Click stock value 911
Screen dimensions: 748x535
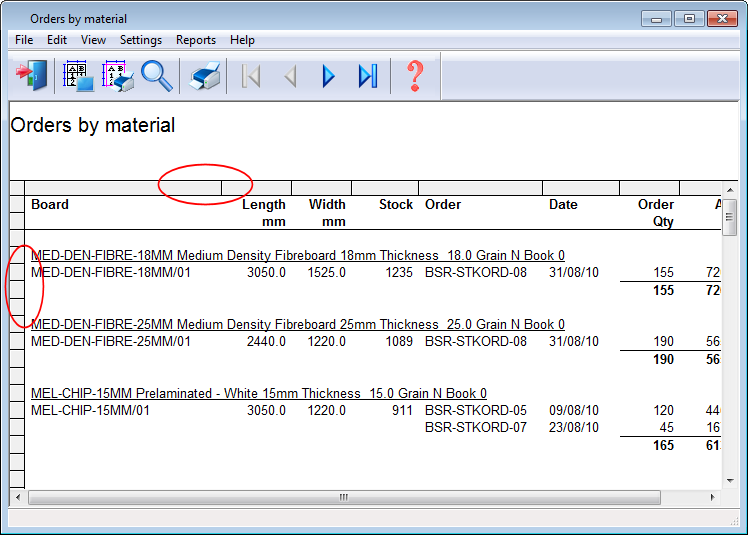tap(402, 410)
